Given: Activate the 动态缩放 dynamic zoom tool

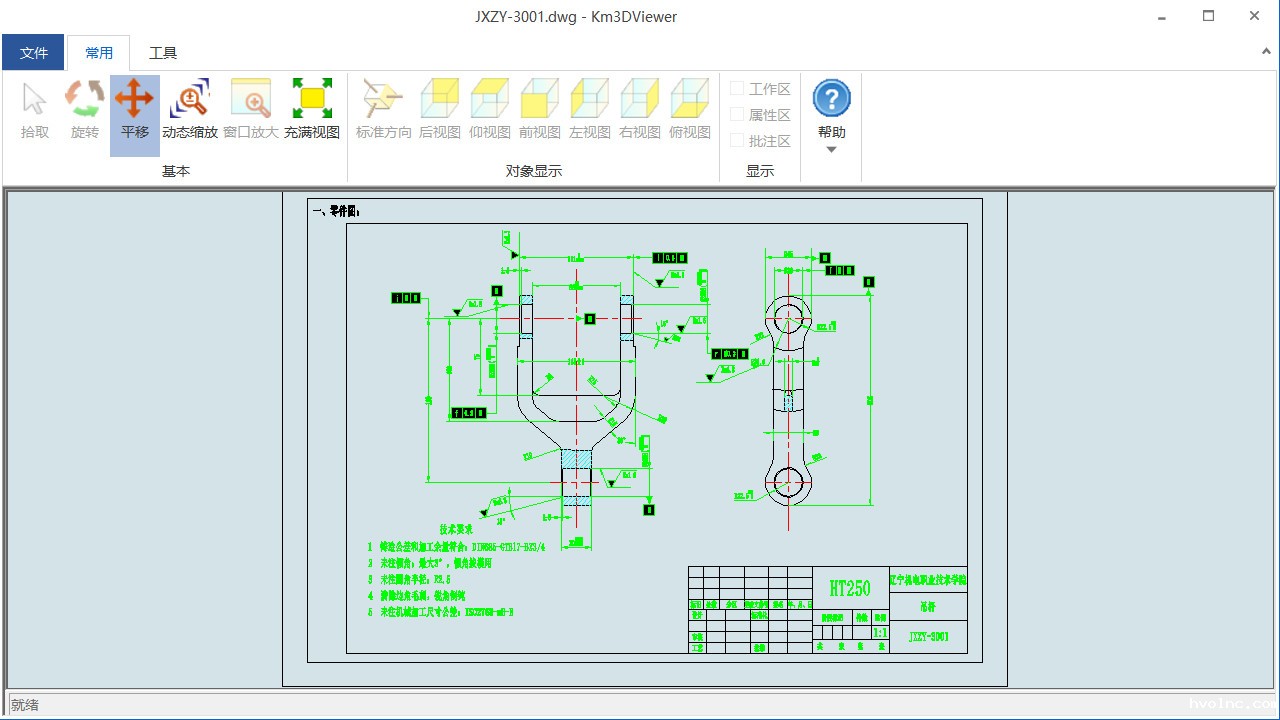Looking at the screenshot, I should tap(190, 110).
